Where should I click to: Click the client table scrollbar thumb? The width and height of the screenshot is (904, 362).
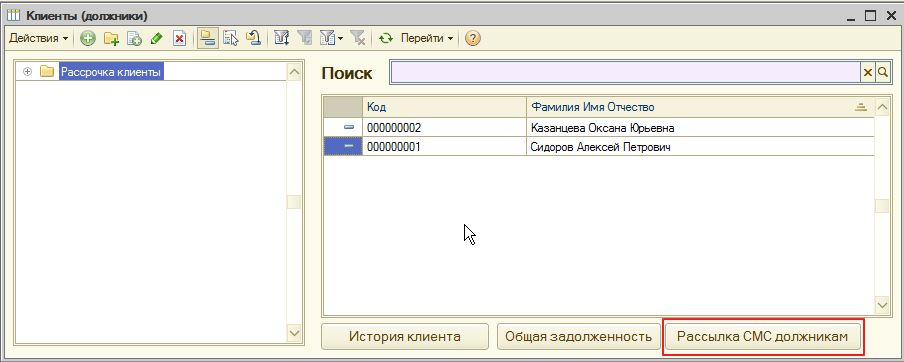[882, 206]
